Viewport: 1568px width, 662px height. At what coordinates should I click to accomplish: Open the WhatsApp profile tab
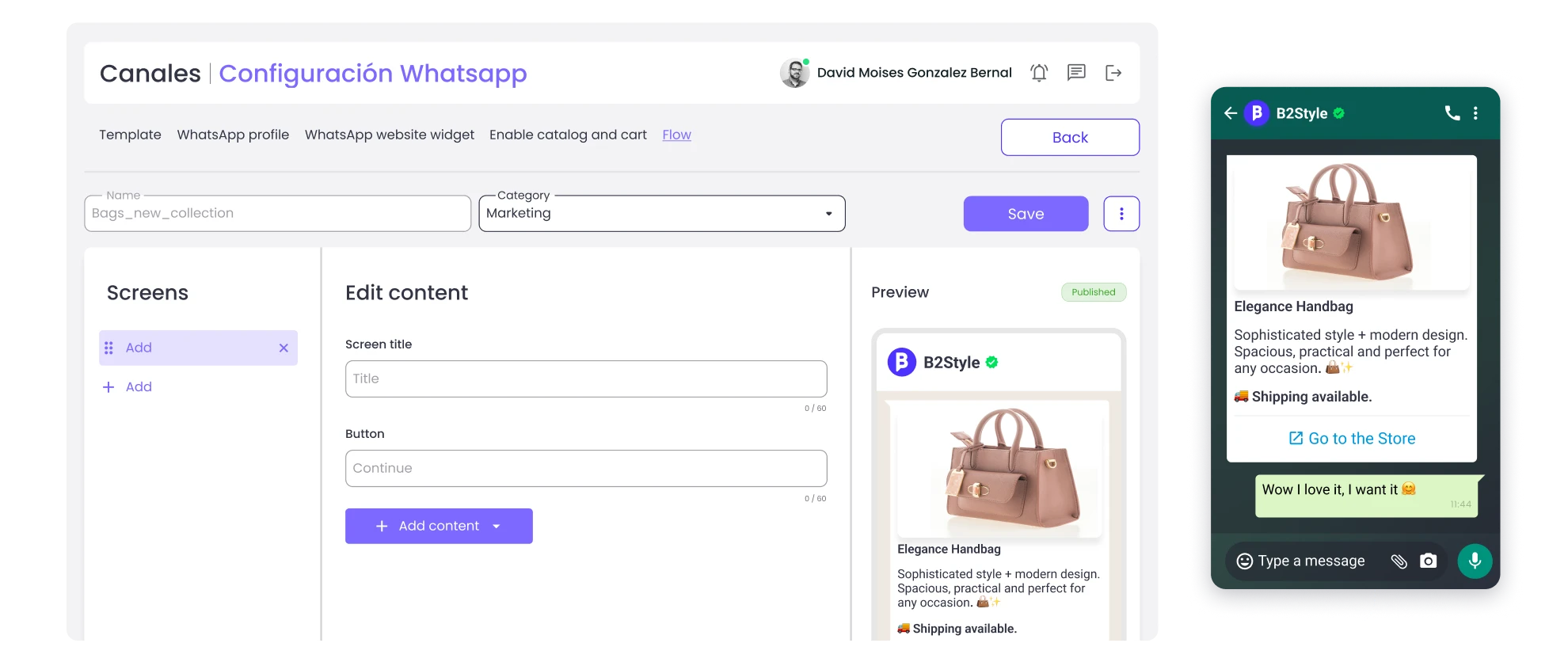[233, 135]
